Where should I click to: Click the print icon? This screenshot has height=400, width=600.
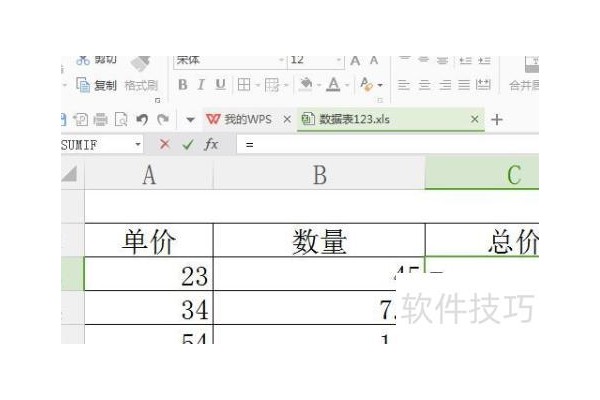(x=101, y=120)
